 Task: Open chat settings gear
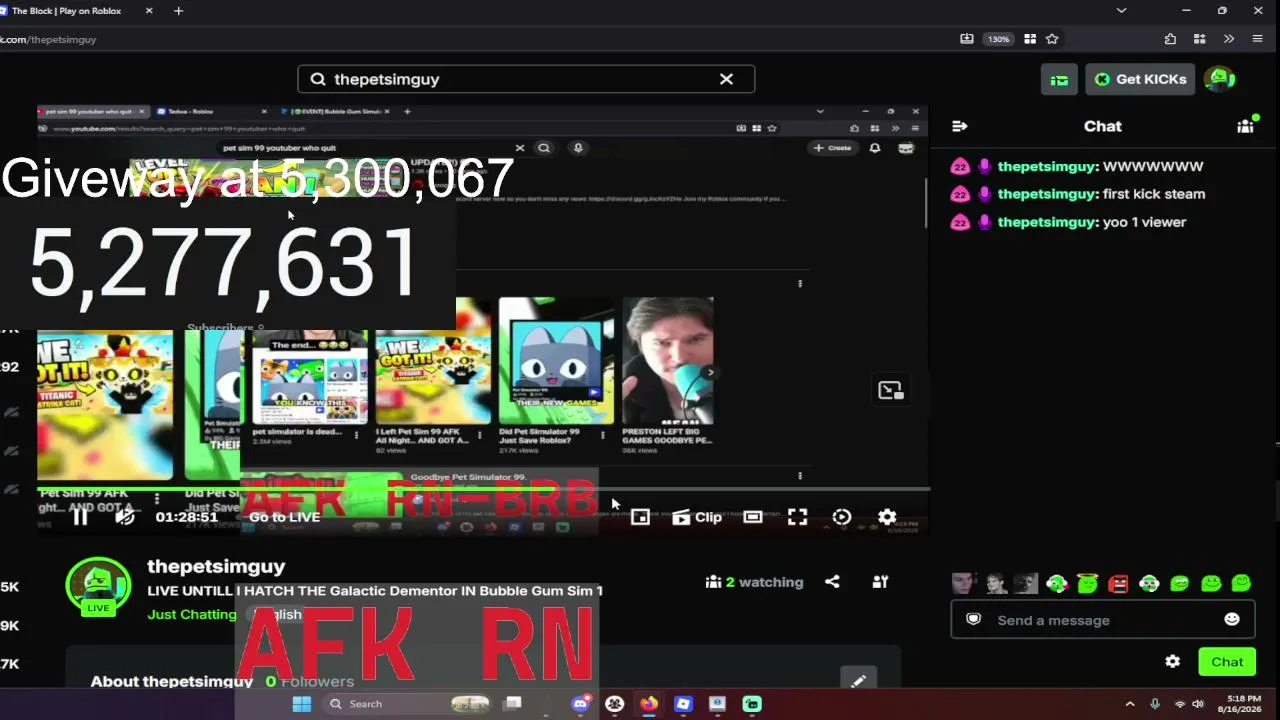[1173, 662]
